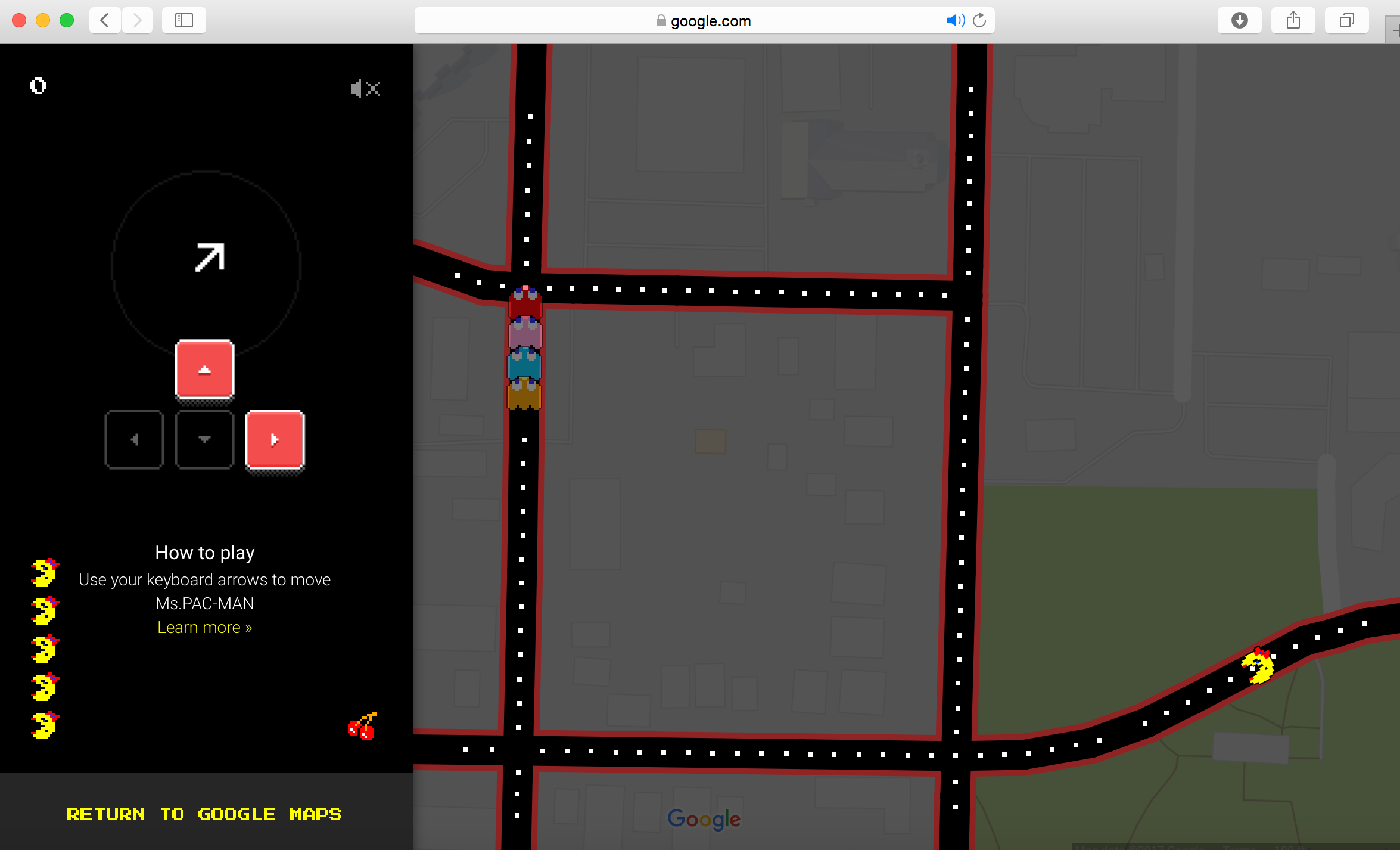Click the right arrow control key
Screen dimensions: 1400x850
click(275, 440)
